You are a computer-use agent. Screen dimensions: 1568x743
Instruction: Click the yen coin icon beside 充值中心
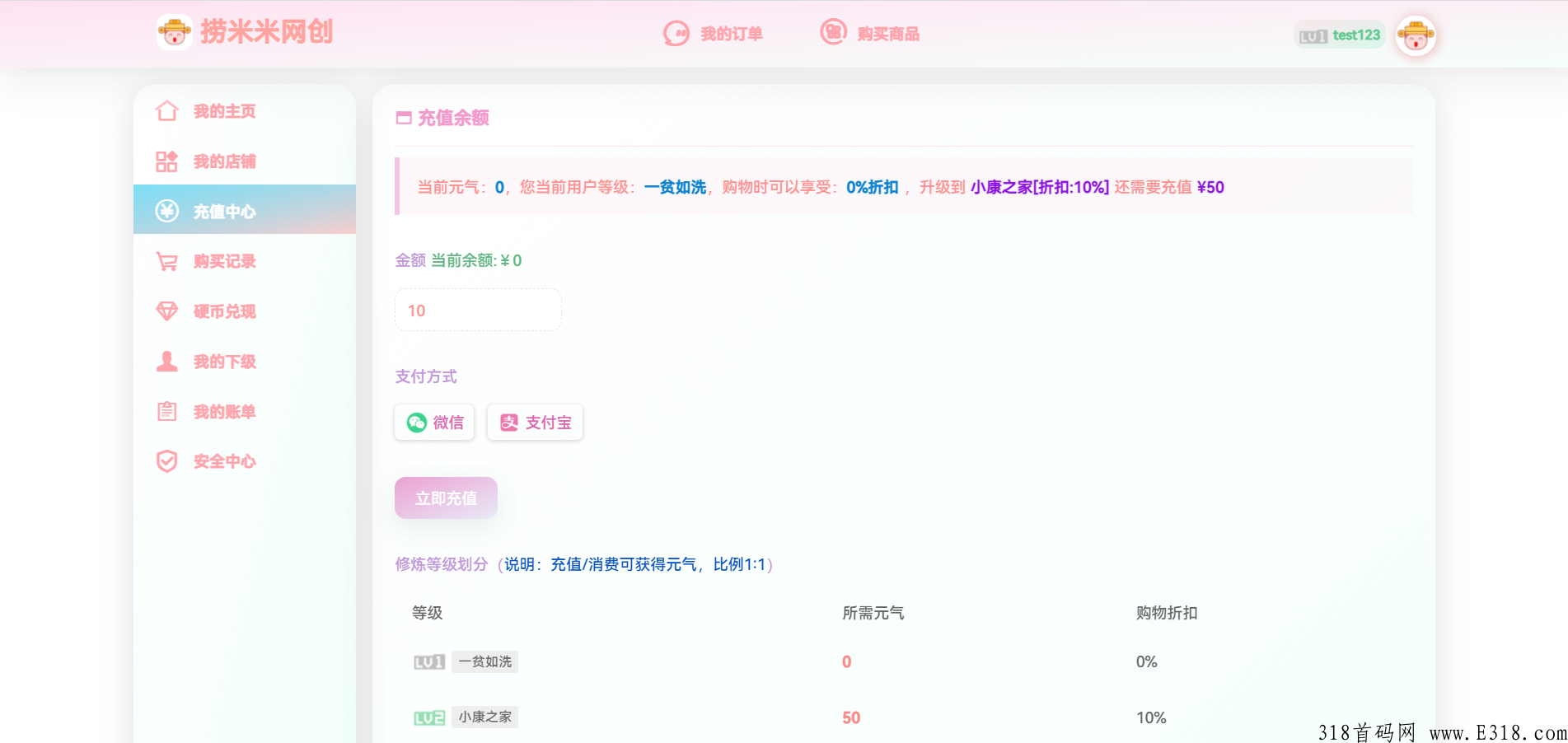point(167,211)
